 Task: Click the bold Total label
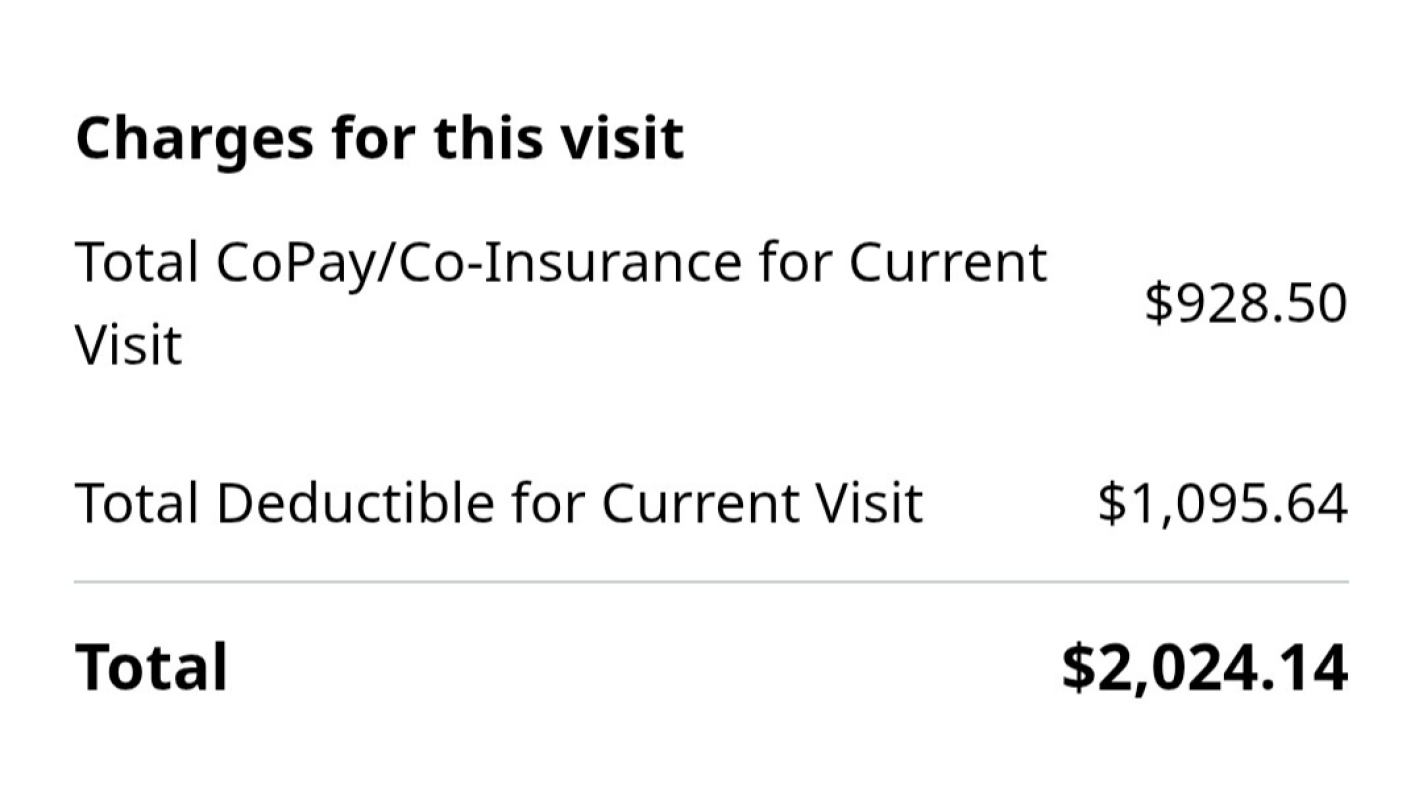tap(151, 667)
